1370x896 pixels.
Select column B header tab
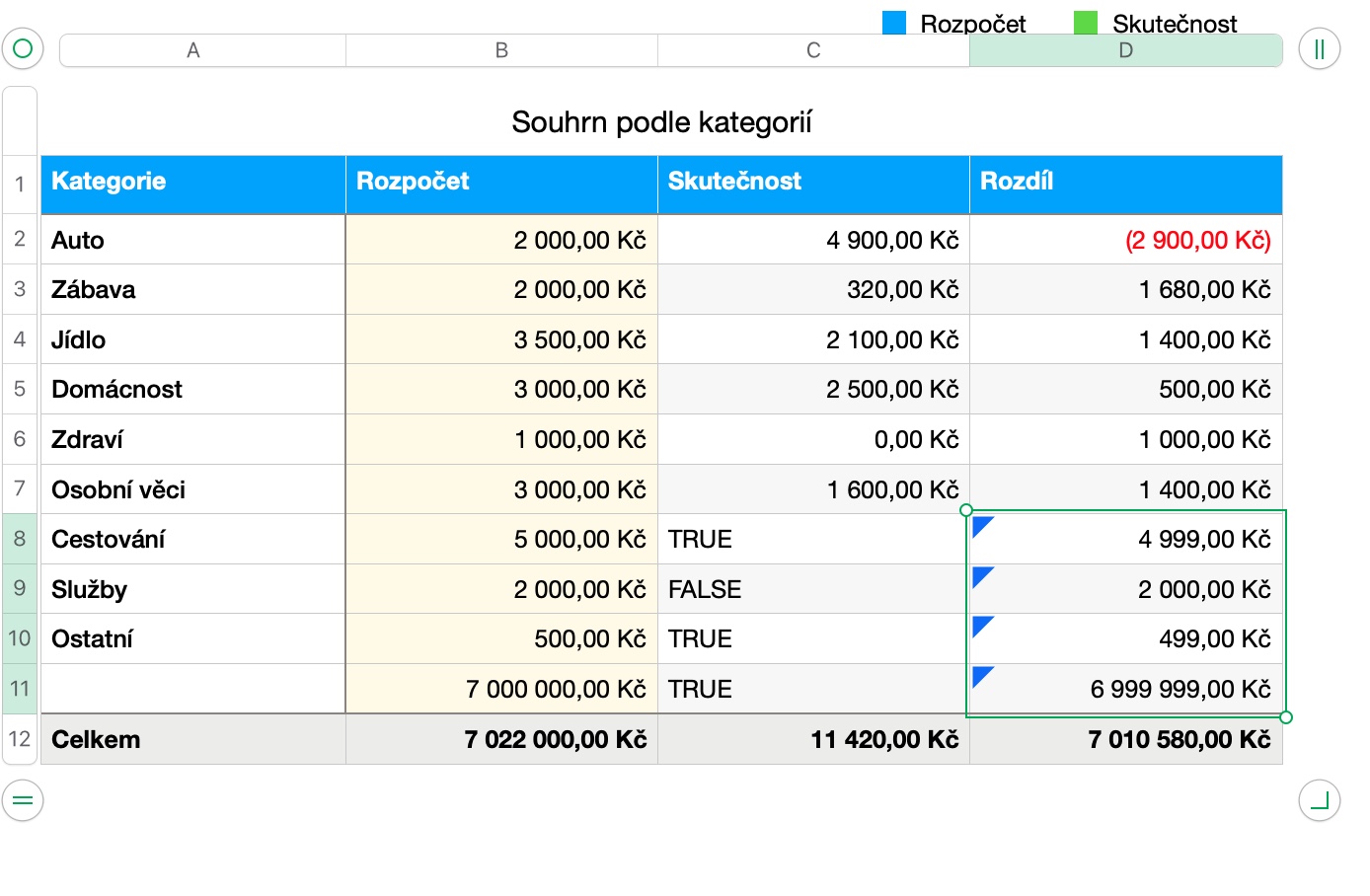(x=501, y=50)
